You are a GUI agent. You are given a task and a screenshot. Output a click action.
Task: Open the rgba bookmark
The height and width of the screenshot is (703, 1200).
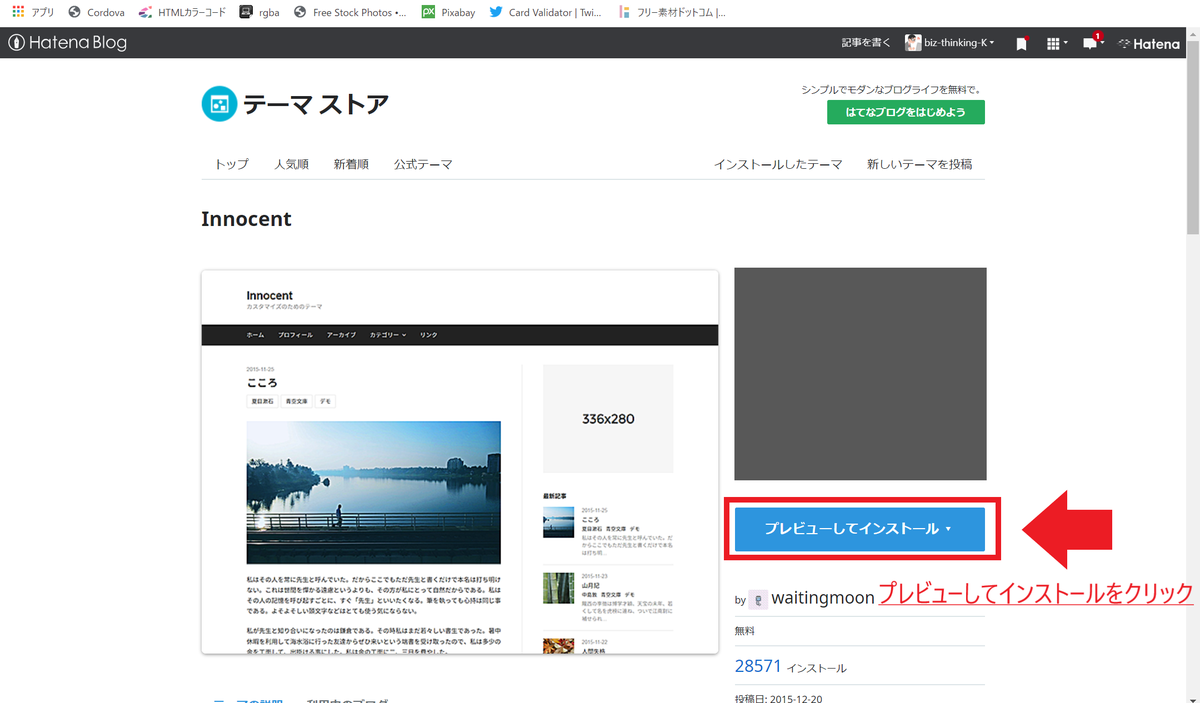262,12
